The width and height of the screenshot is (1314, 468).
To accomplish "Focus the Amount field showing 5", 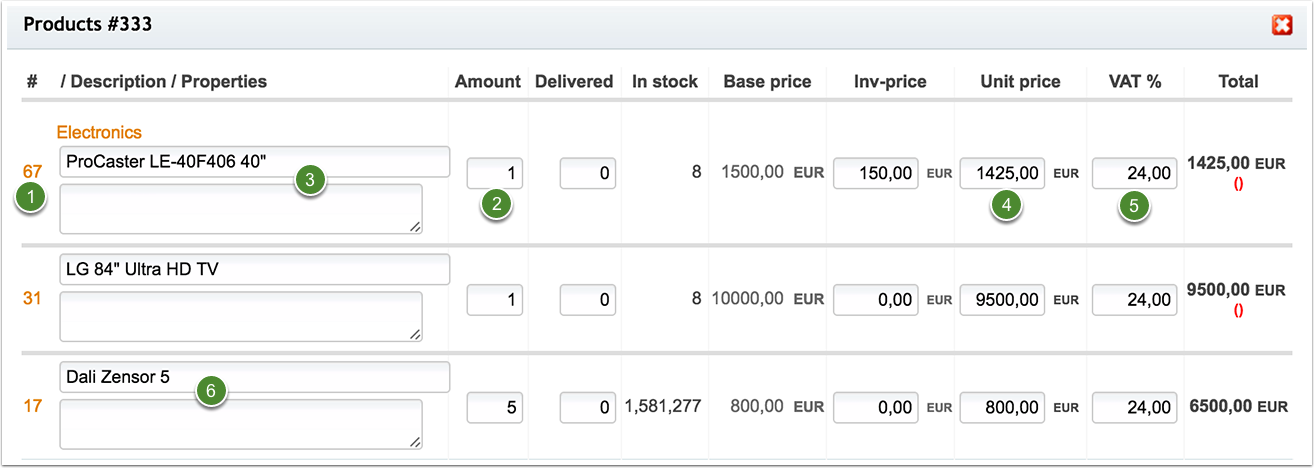I will (x=495, y=408).
